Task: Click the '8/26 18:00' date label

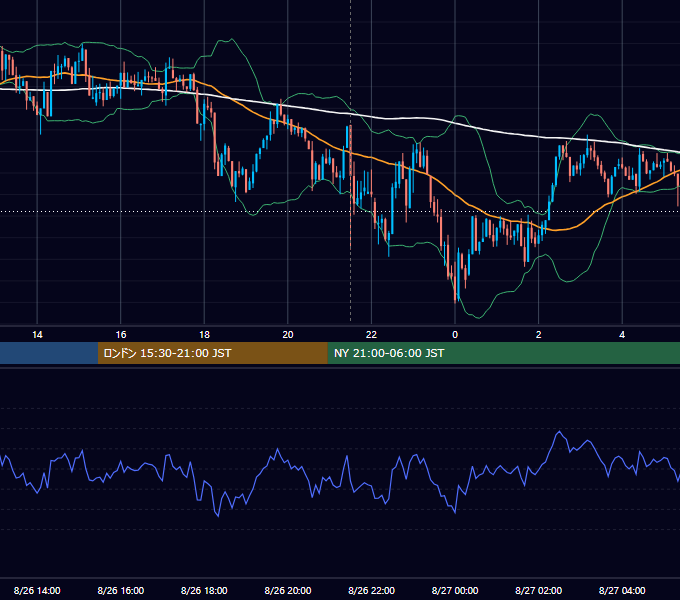Action: click(204, 590)
